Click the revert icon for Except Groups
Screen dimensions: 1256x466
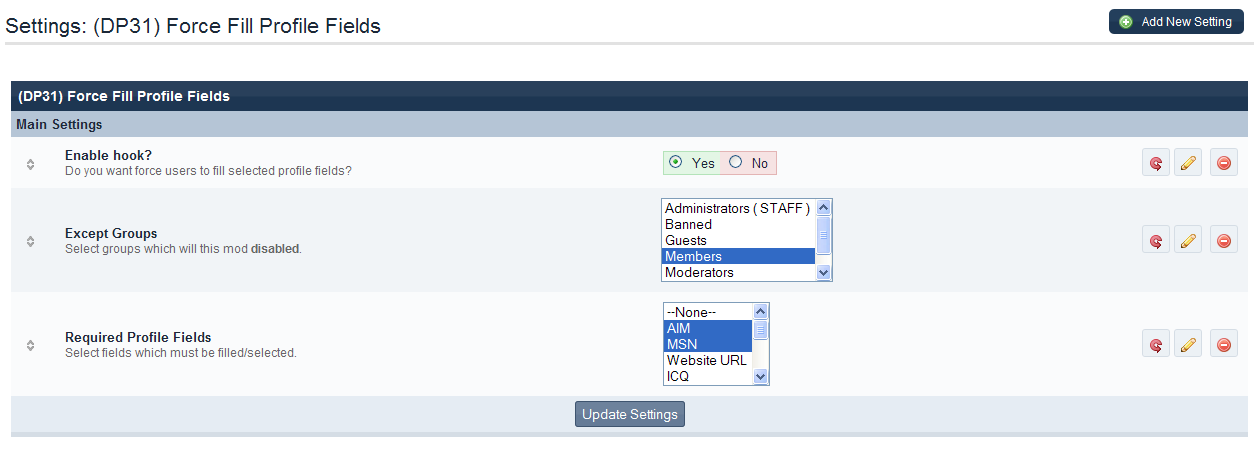click(x=1156, y=240)
